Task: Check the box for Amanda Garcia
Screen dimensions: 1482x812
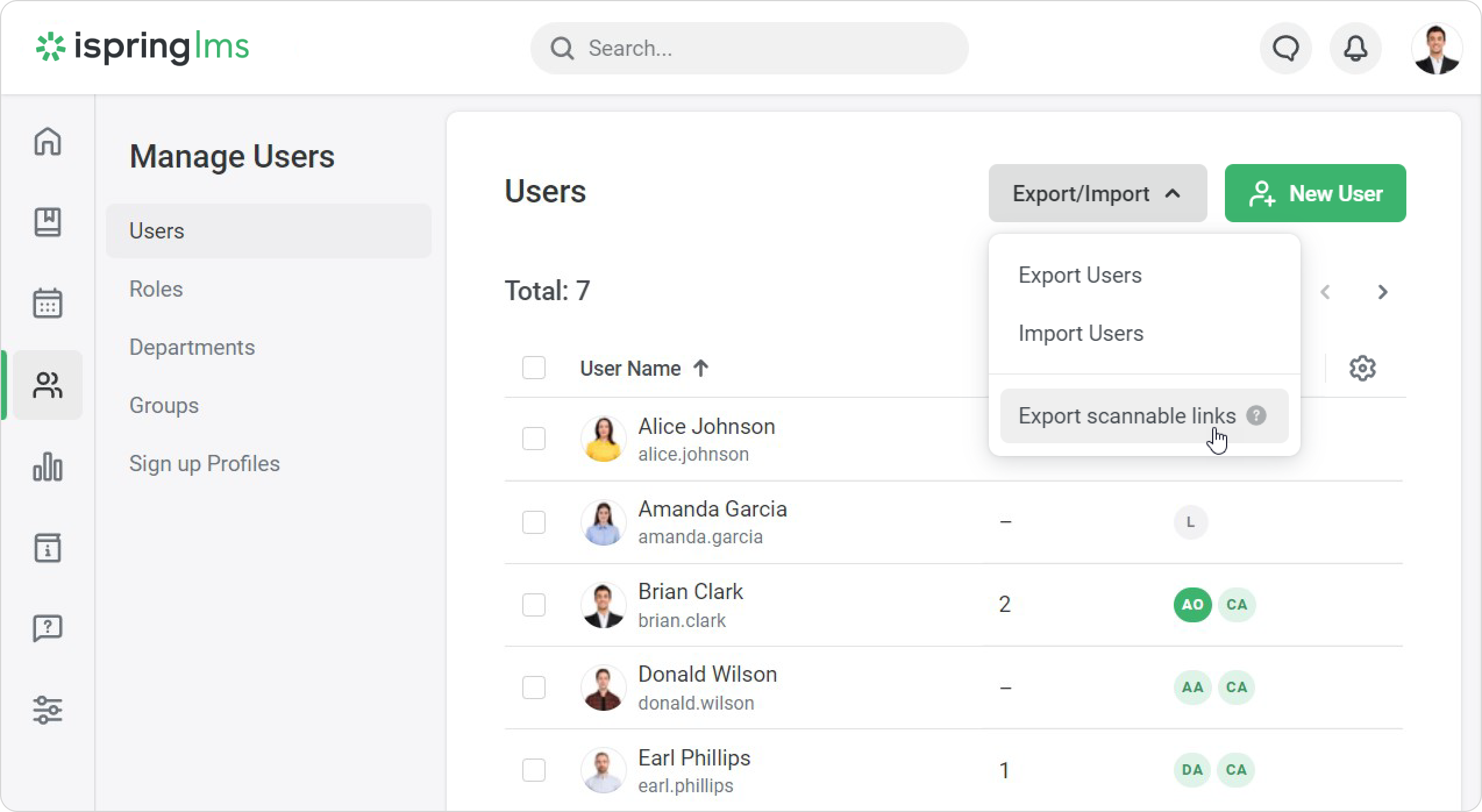Action: tap(533, 522)
